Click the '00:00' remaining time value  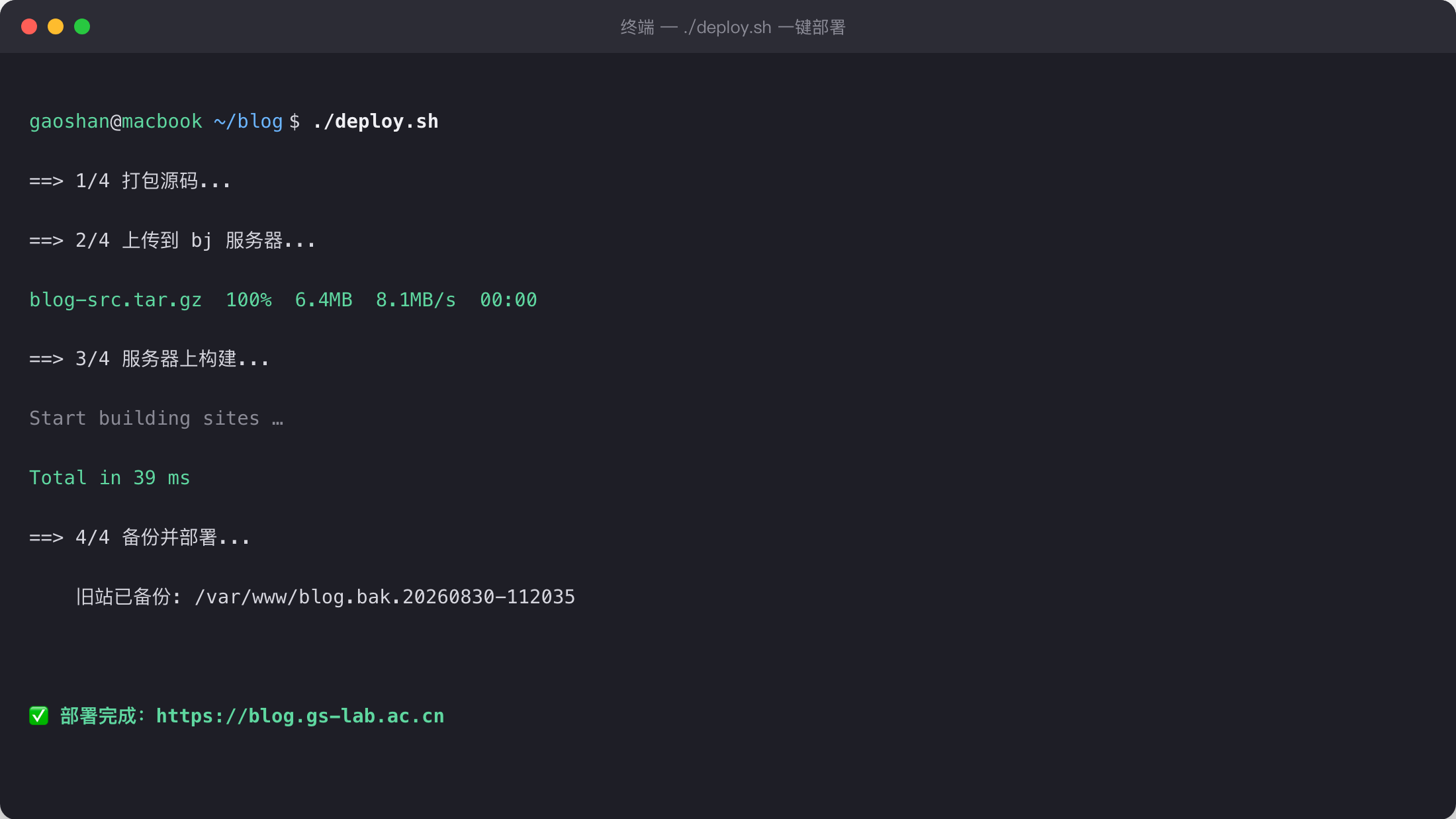pyautogui.click(x=508, y=300)
